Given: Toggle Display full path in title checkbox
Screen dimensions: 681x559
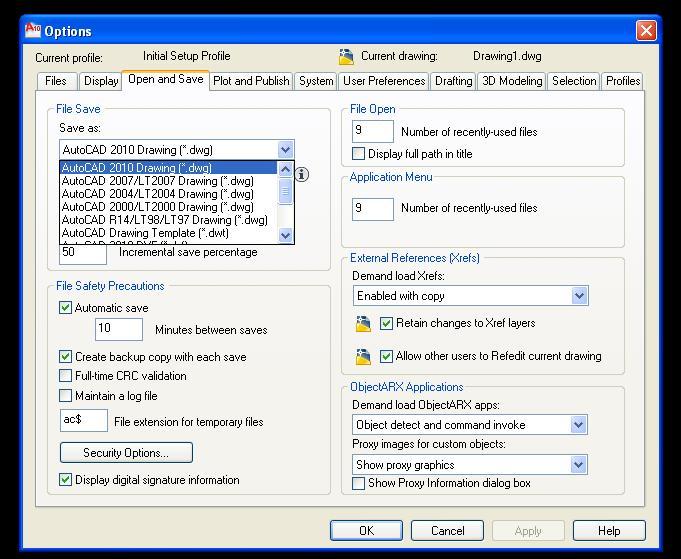Looking at the screenshot, I should 358,153.
